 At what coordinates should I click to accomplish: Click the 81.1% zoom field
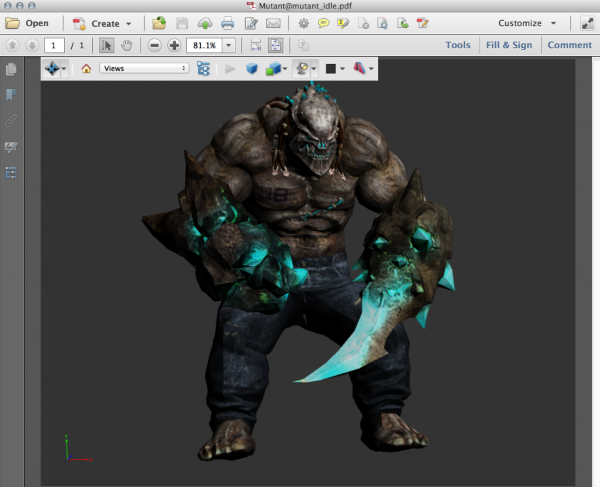[204, 46]
